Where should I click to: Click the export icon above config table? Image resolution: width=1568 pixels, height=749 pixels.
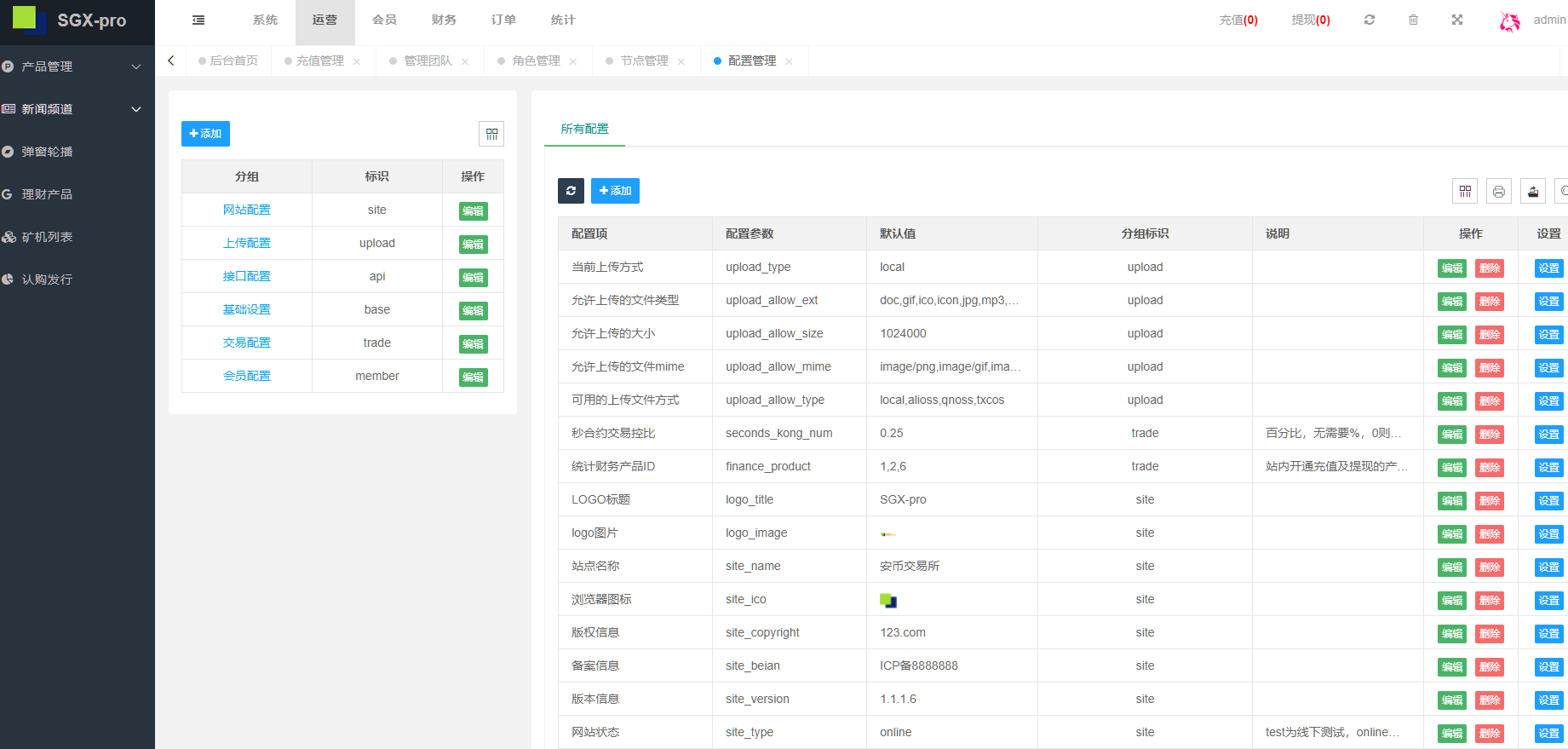tap(1532, 192)
